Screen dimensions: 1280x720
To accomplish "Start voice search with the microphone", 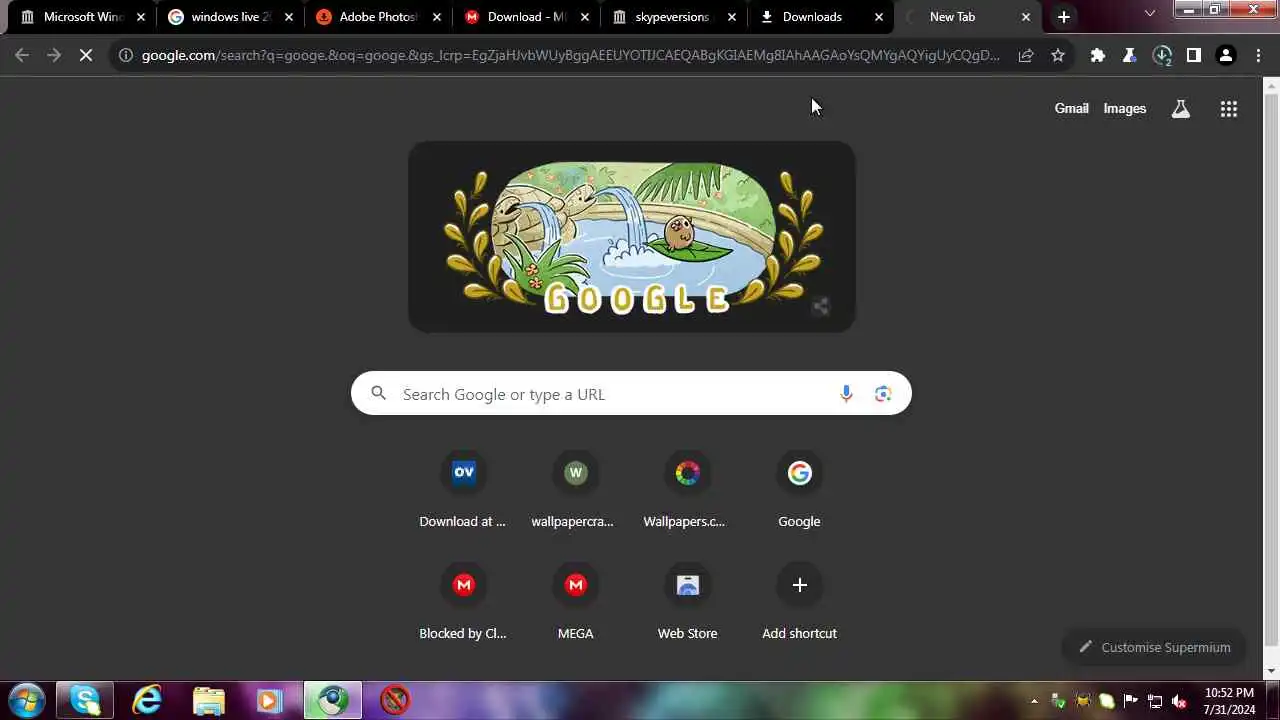I will tap(846, 394).
